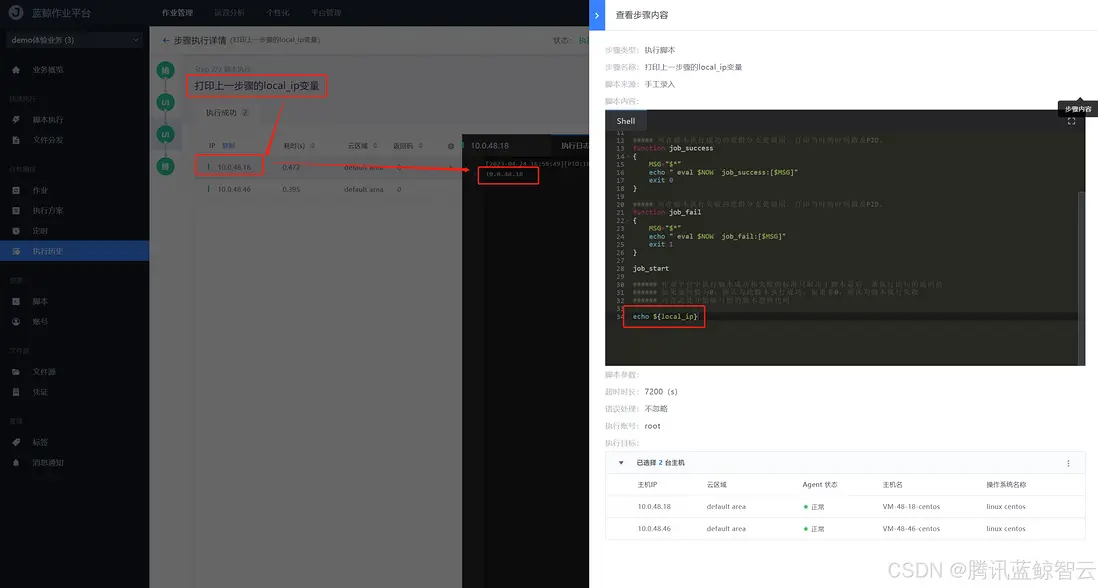1098x588 pixels.
Task: Collapse the 查看步骤内容 side panel
Action: 597,15
